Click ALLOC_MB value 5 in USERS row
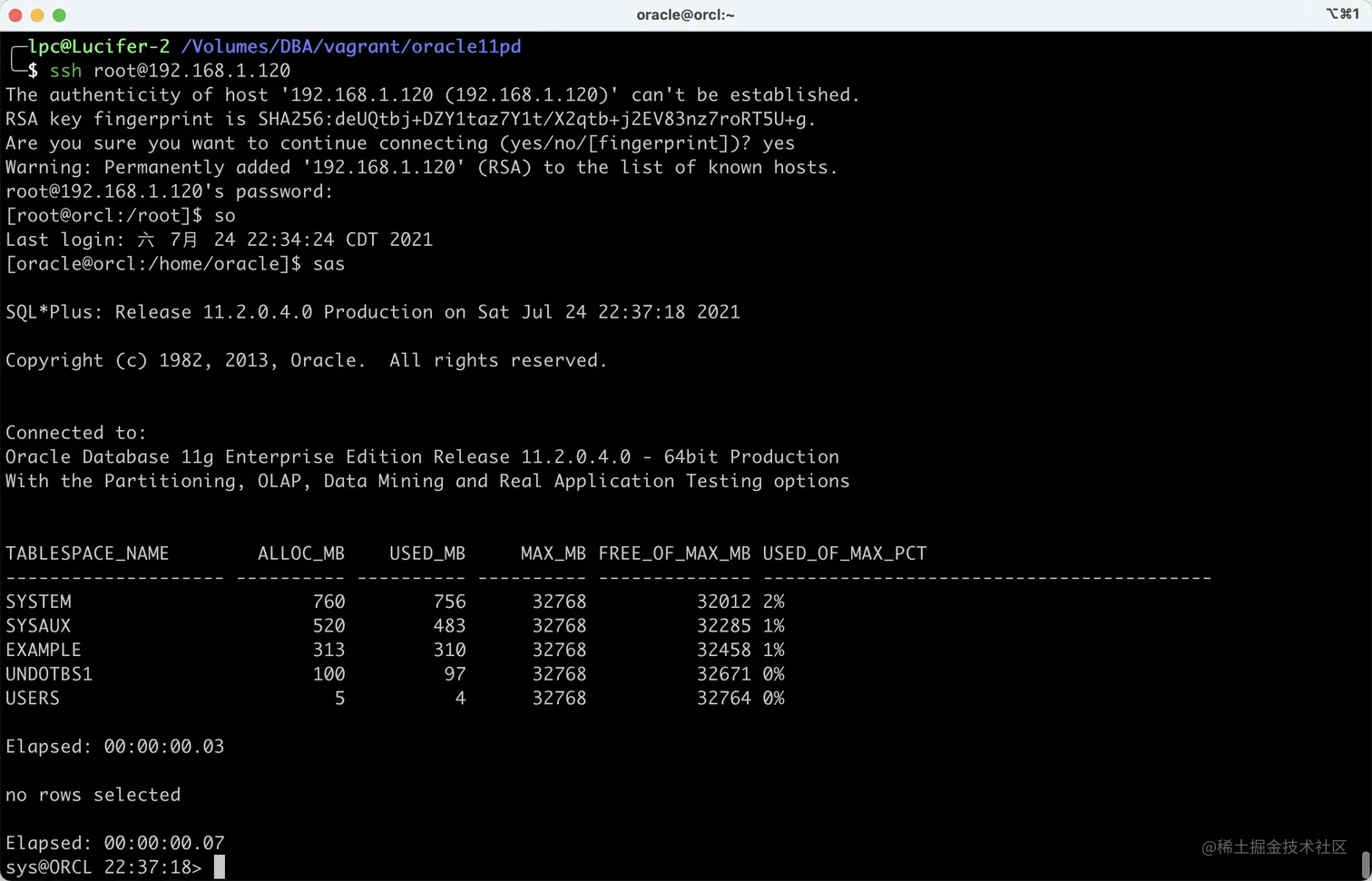1372x881 pixels. [339, 699]
